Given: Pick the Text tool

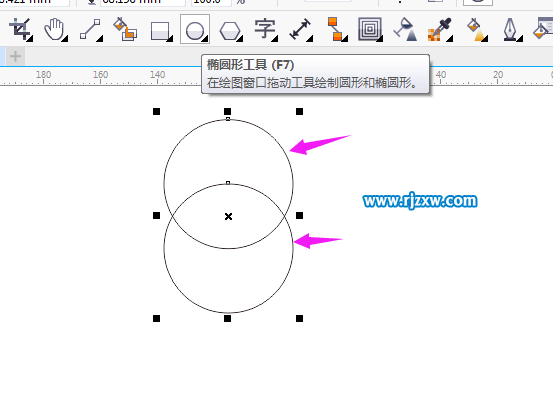Looking at the screenshot, I should click(x=265, y=29).
